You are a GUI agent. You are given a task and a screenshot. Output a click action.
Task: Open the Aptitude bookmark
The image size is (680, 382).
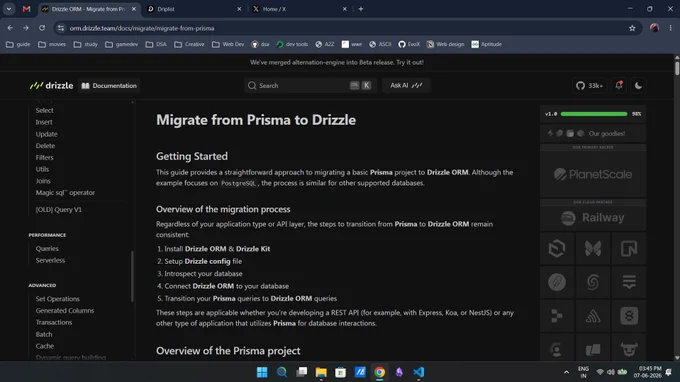(x=487, y=44)
